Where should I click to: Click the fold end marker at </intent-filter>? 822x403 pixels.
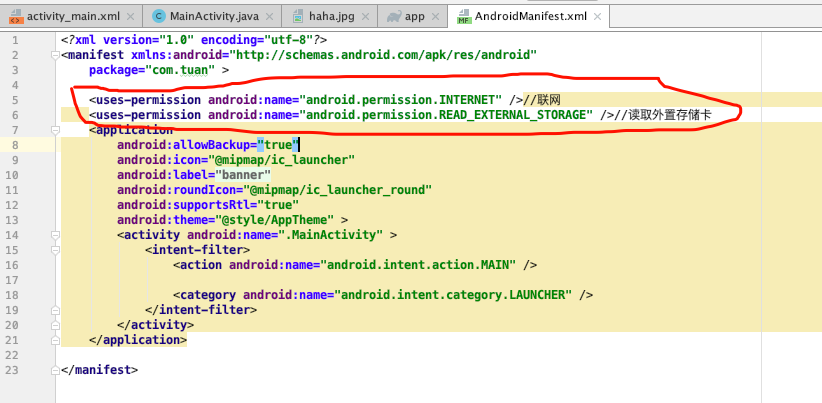(55, 310)
